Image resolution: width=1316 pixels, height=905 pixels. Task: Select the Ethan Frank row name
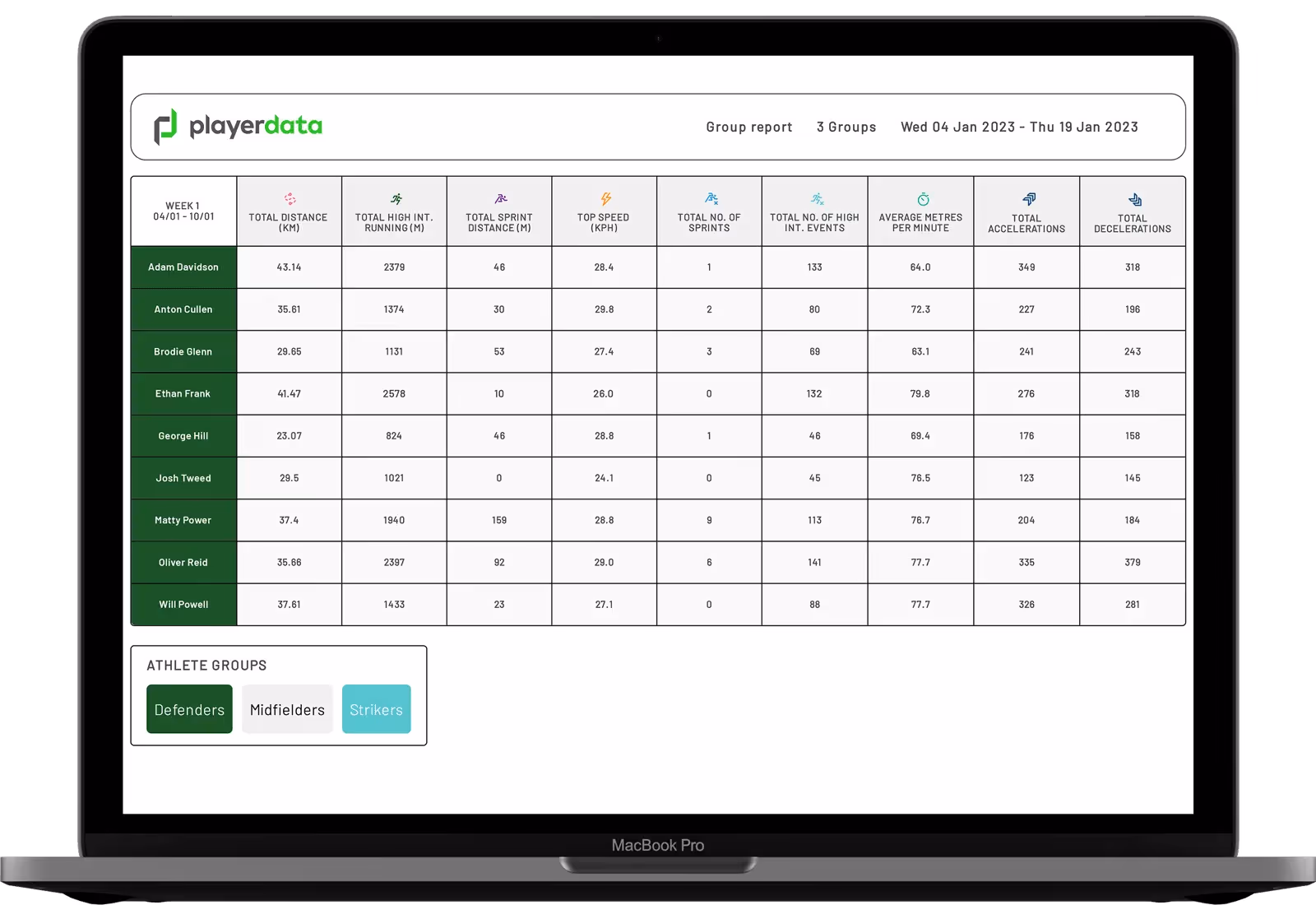pyautogui.click(x=183, y=394)
